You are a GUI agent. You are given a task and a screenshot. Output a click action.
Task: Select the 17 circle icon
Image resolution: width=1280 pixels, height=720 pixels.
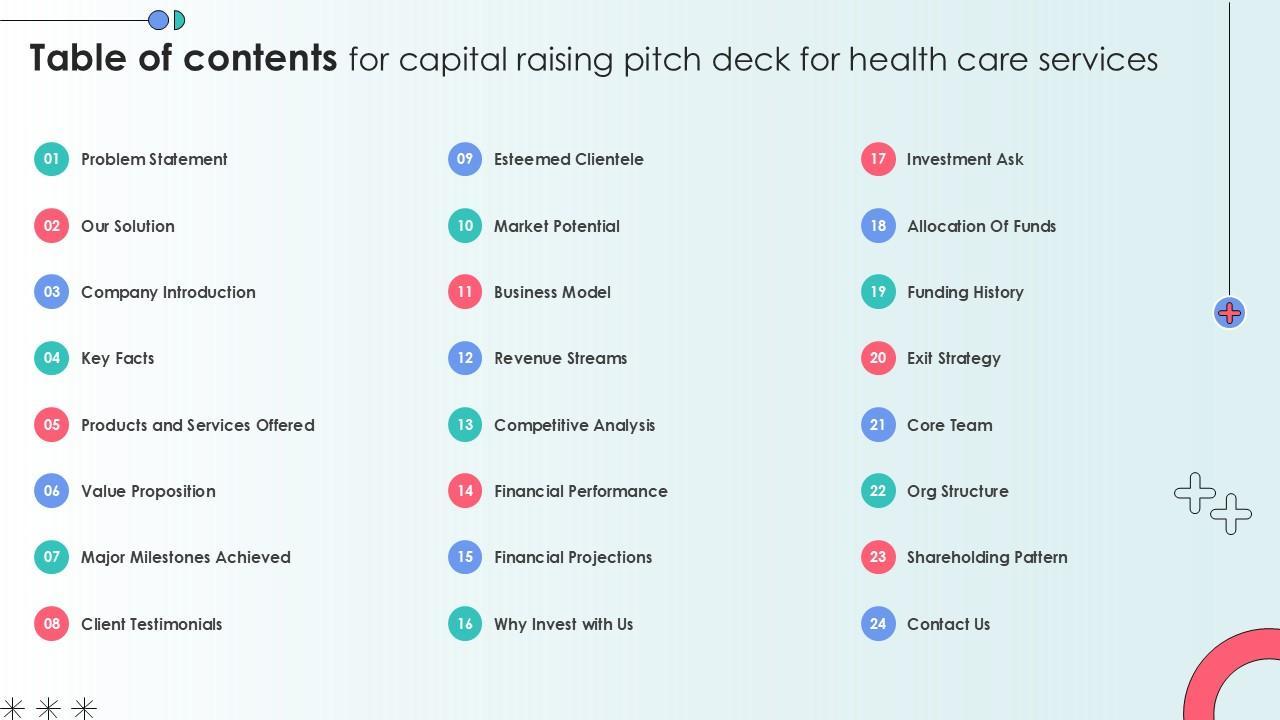pyautogui.click(x=878, y=159)
